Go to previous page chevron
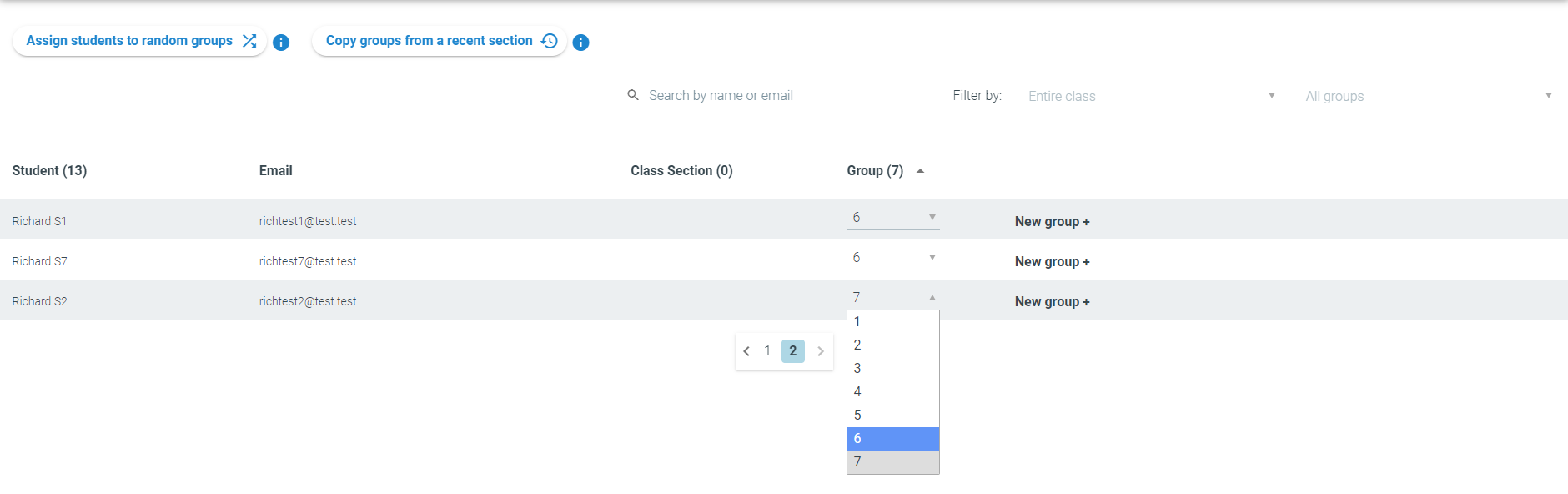The height and width of the screenshot is (494, 1568). point(746,351)
